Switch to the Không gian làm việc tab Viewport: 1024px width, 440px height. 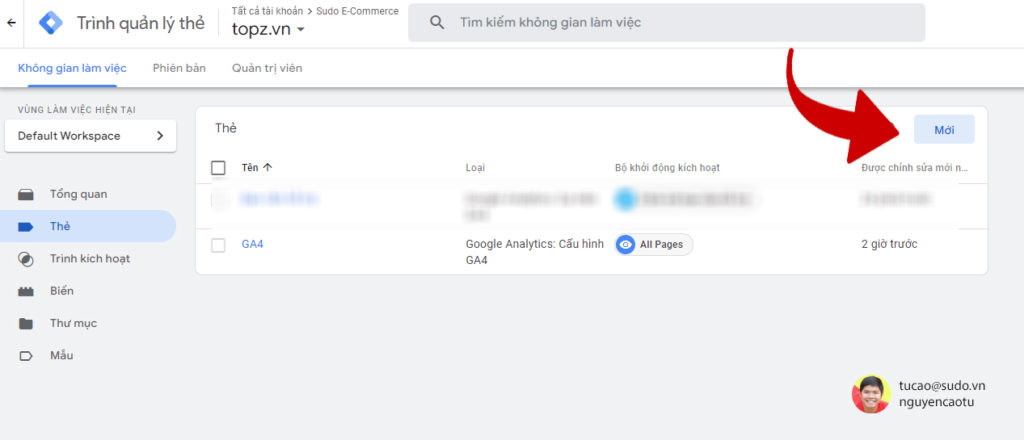tap(72, 68)
